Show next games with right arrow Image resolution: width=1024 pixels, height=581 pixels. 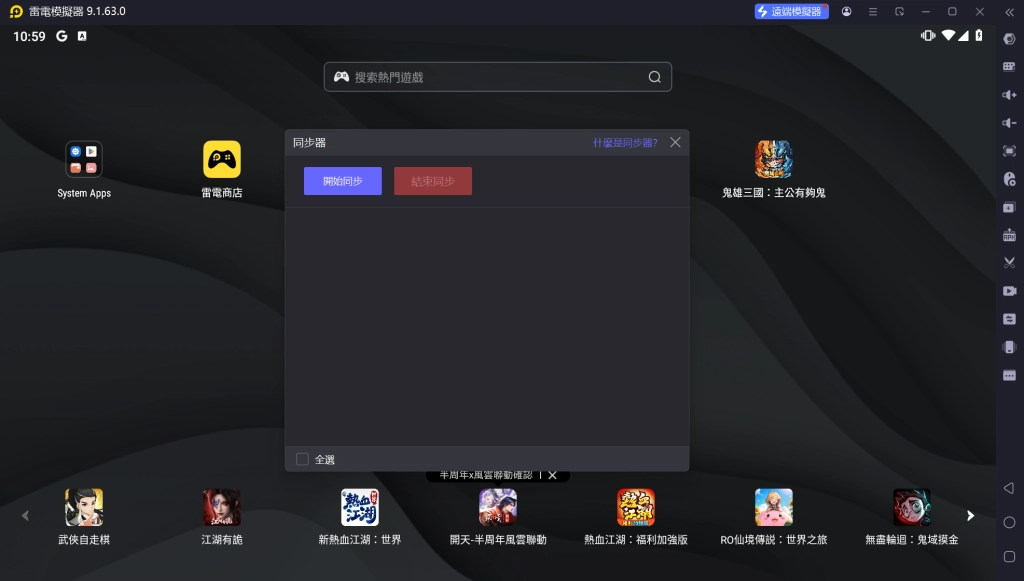click(970, 516)
